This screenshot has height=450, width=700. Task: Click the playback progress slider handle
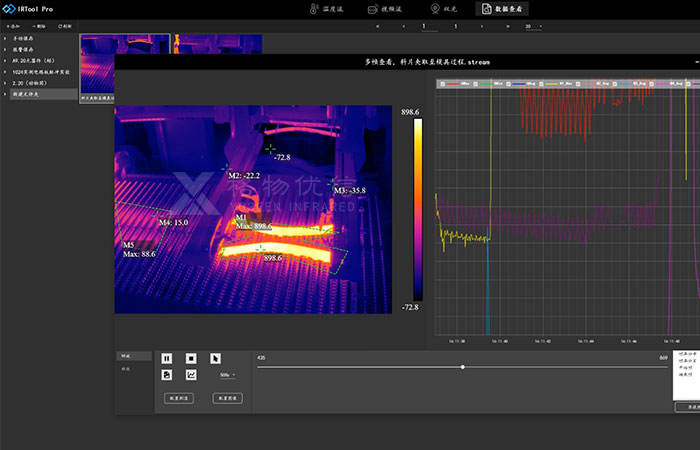tap(462, 367)
